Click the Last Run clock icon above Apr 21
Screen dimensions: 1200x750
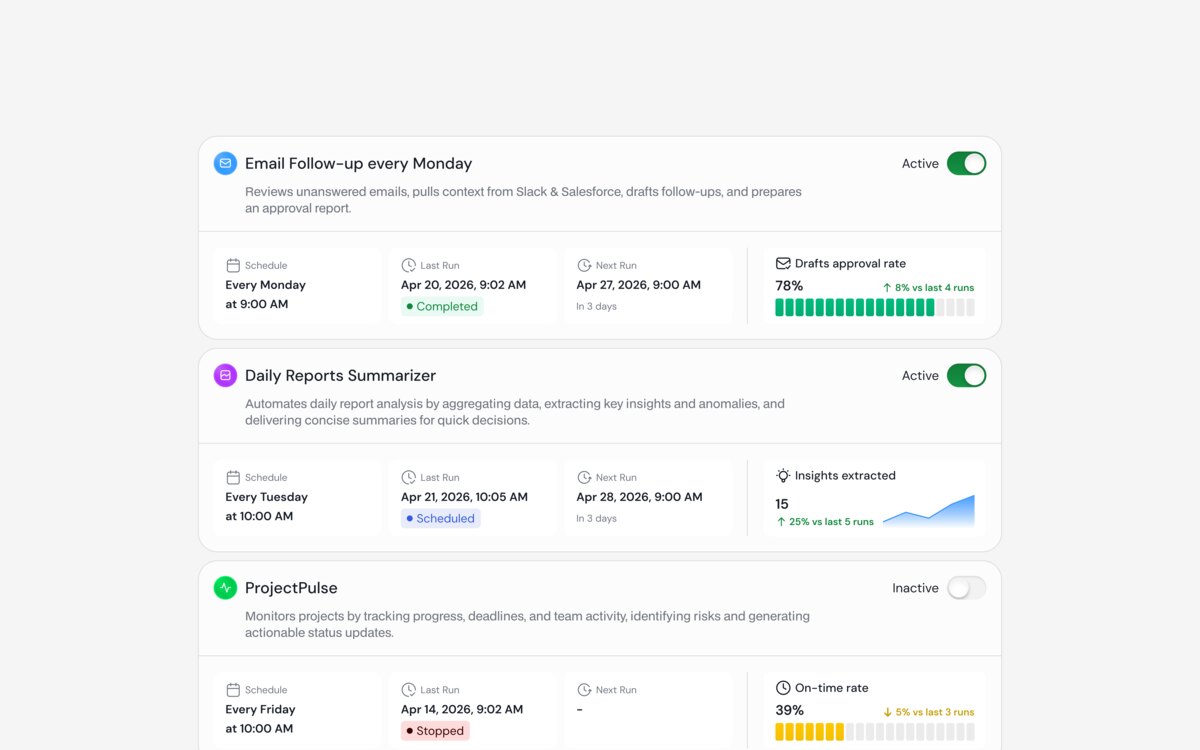tap(408, 477)
